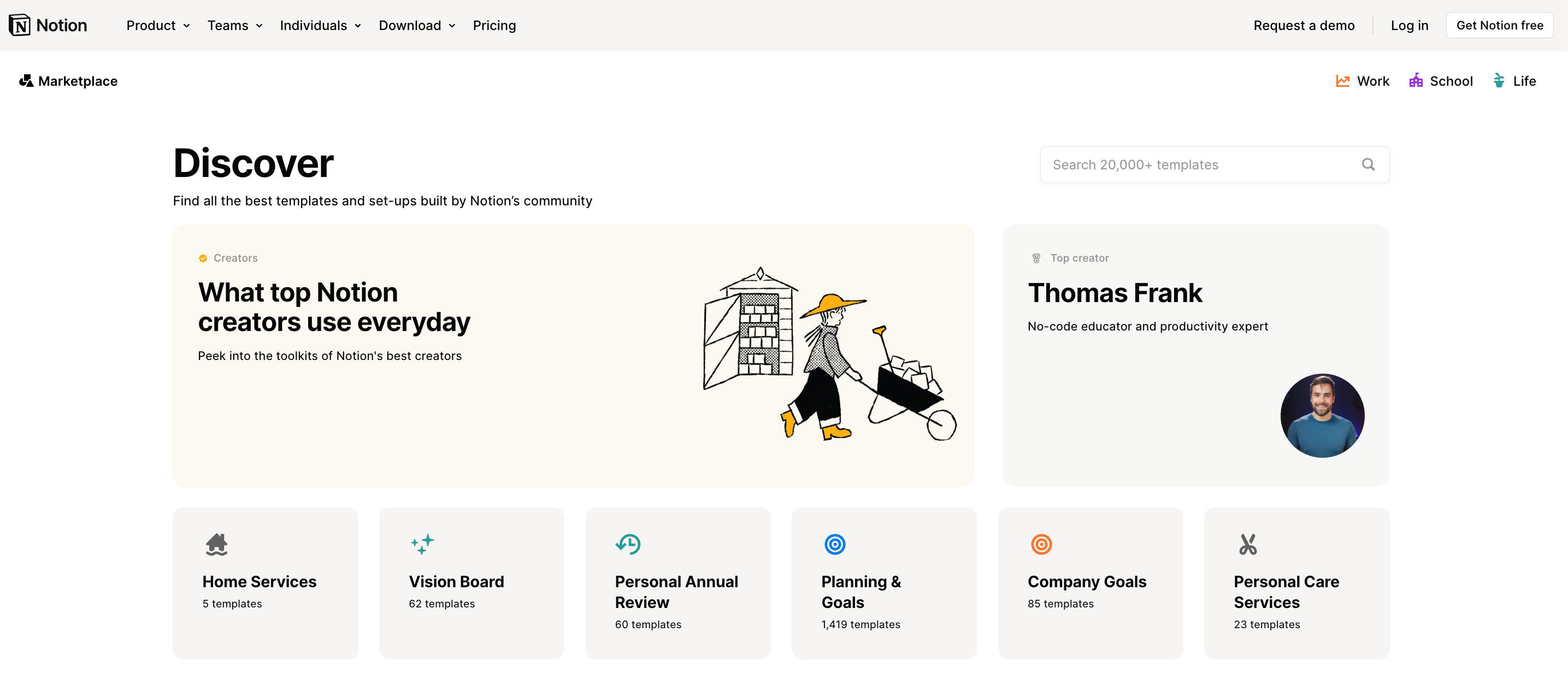This screenshot has height=685, width=1568.
Task: Click the Notion logo icon
Action: click(20, 25)
